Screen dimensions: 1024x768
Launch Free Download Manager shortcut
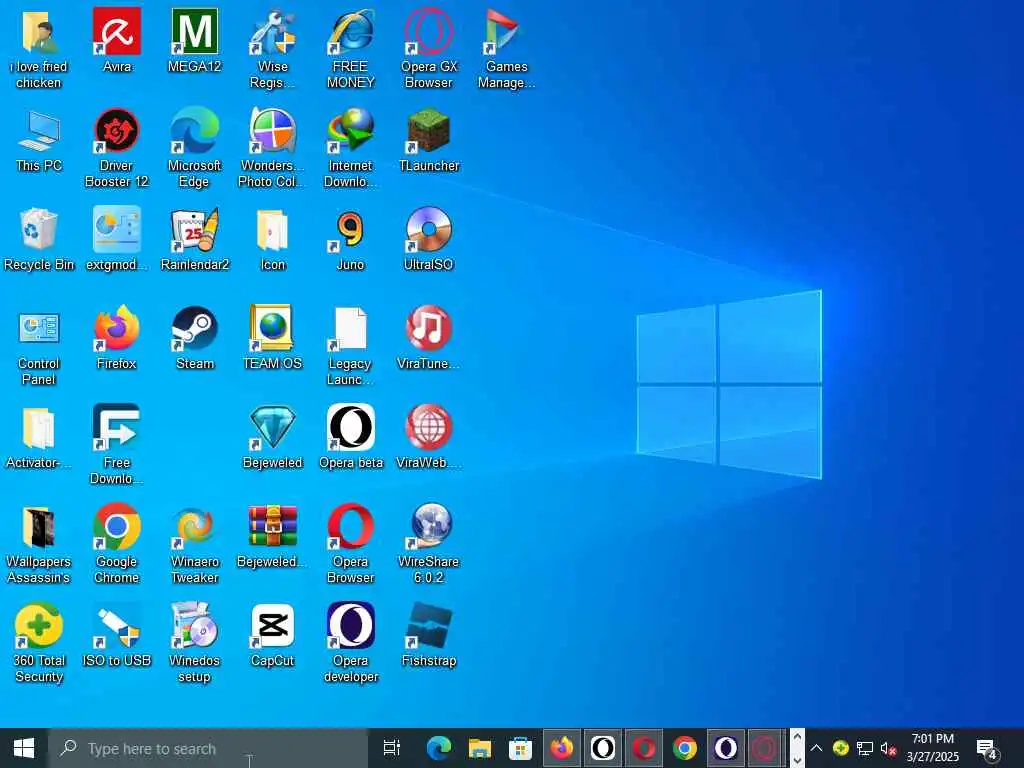pyautogui.click(x=117, y=445)
